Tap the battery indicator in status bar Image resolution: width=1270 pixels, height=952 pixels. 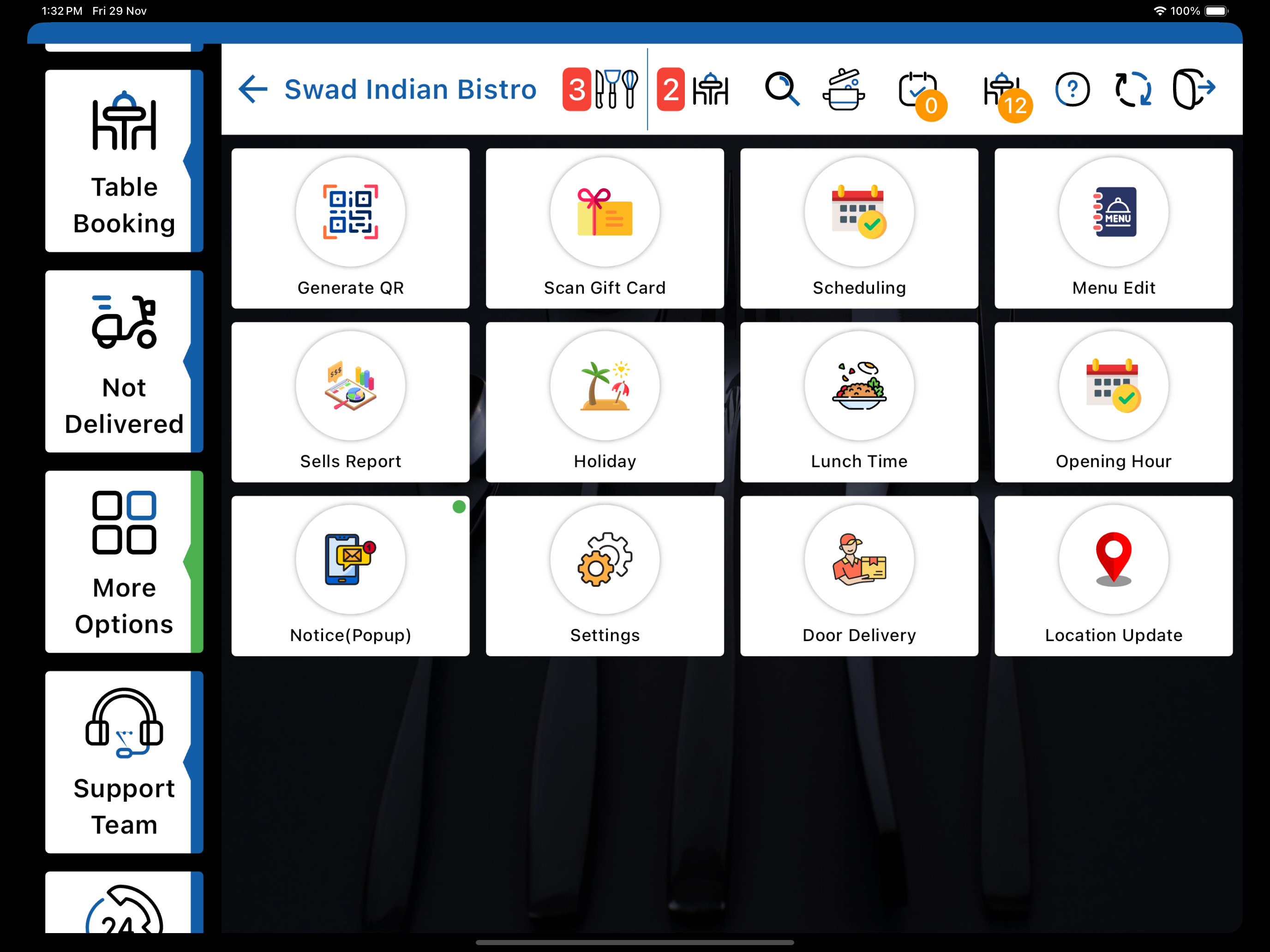tap(1216, 11)
